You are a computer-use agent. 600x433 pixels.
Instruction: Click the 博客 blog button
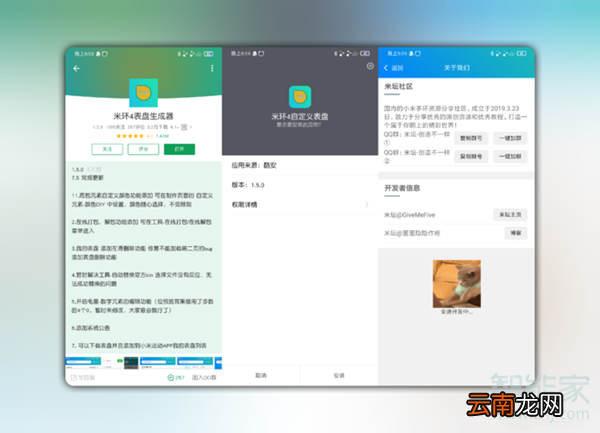tap(516, 233)
